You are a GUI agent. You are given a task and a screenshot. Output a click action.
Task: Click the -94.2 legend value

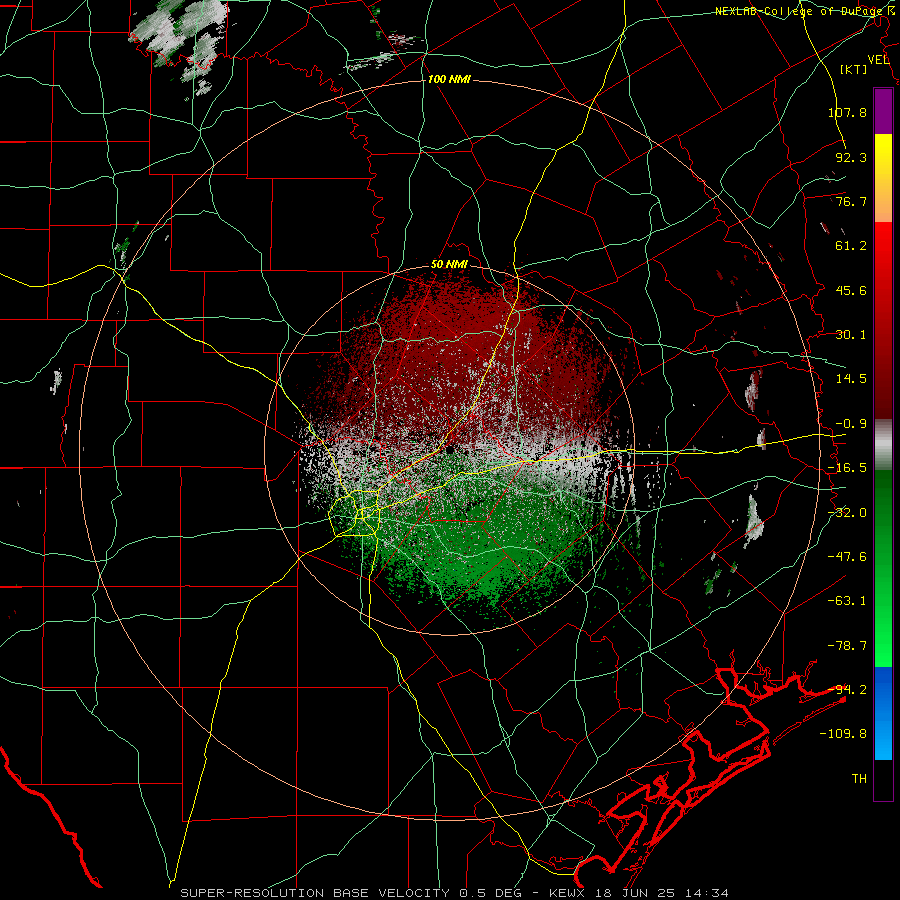pyautogui.click(x=847, y=690)
